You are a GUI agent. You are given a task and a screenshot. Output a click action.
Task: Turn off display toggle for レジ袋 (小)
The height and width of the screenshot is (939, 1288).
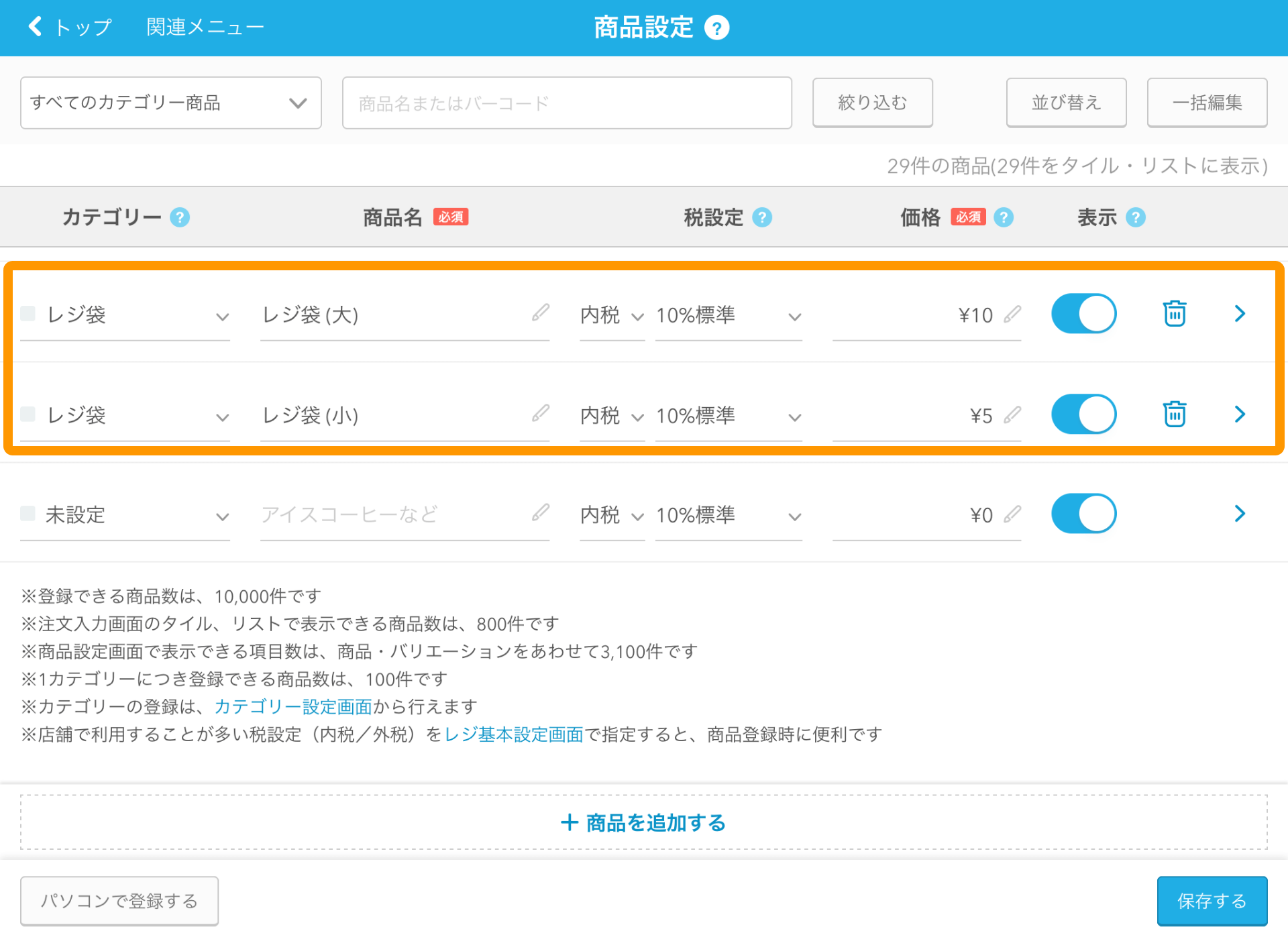(1084, 414)
